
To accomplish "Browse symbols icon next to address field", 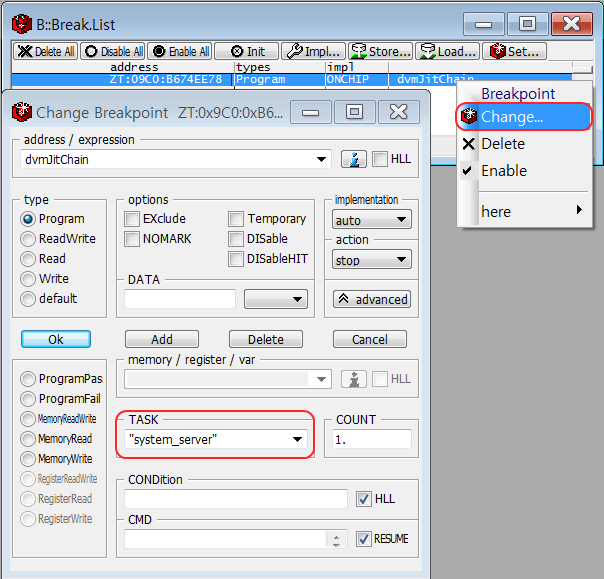I will click(352, 159).
